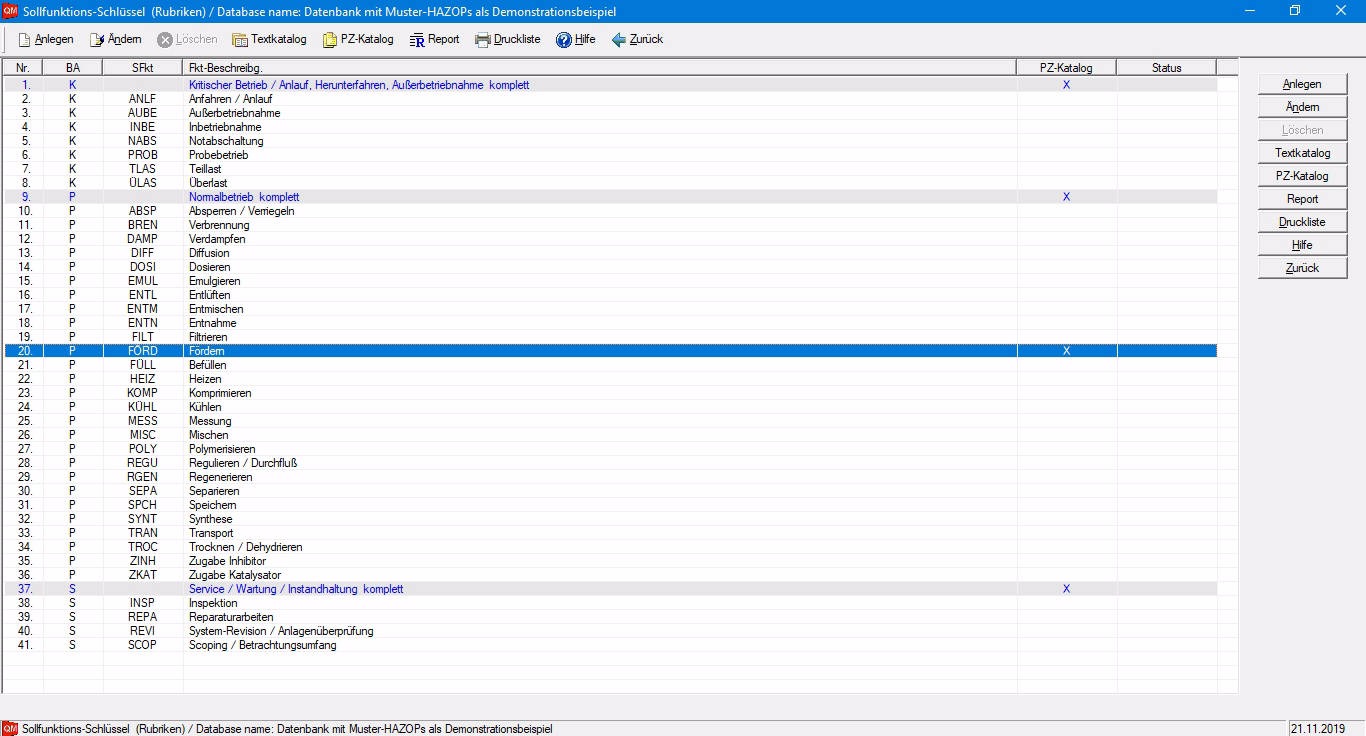Select the 'Regulieren / Durchfluß' row
This screenshot has width=1366, height=736.
610,463
